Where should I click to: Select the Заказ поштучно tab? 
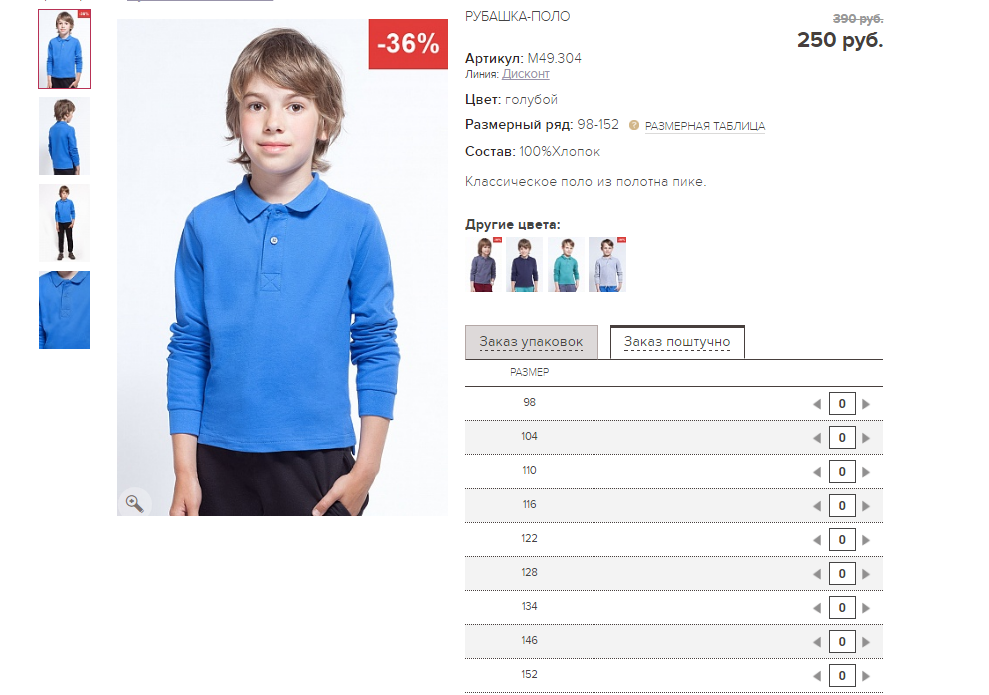(677, 342)
